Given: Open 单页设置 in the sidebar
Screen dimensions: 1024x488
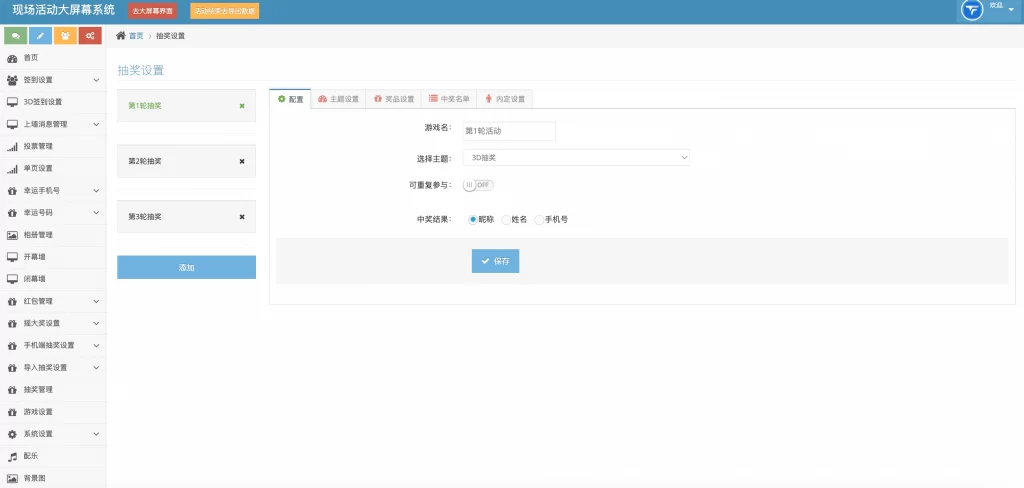Looking at the screenshot, I should 52,169.
